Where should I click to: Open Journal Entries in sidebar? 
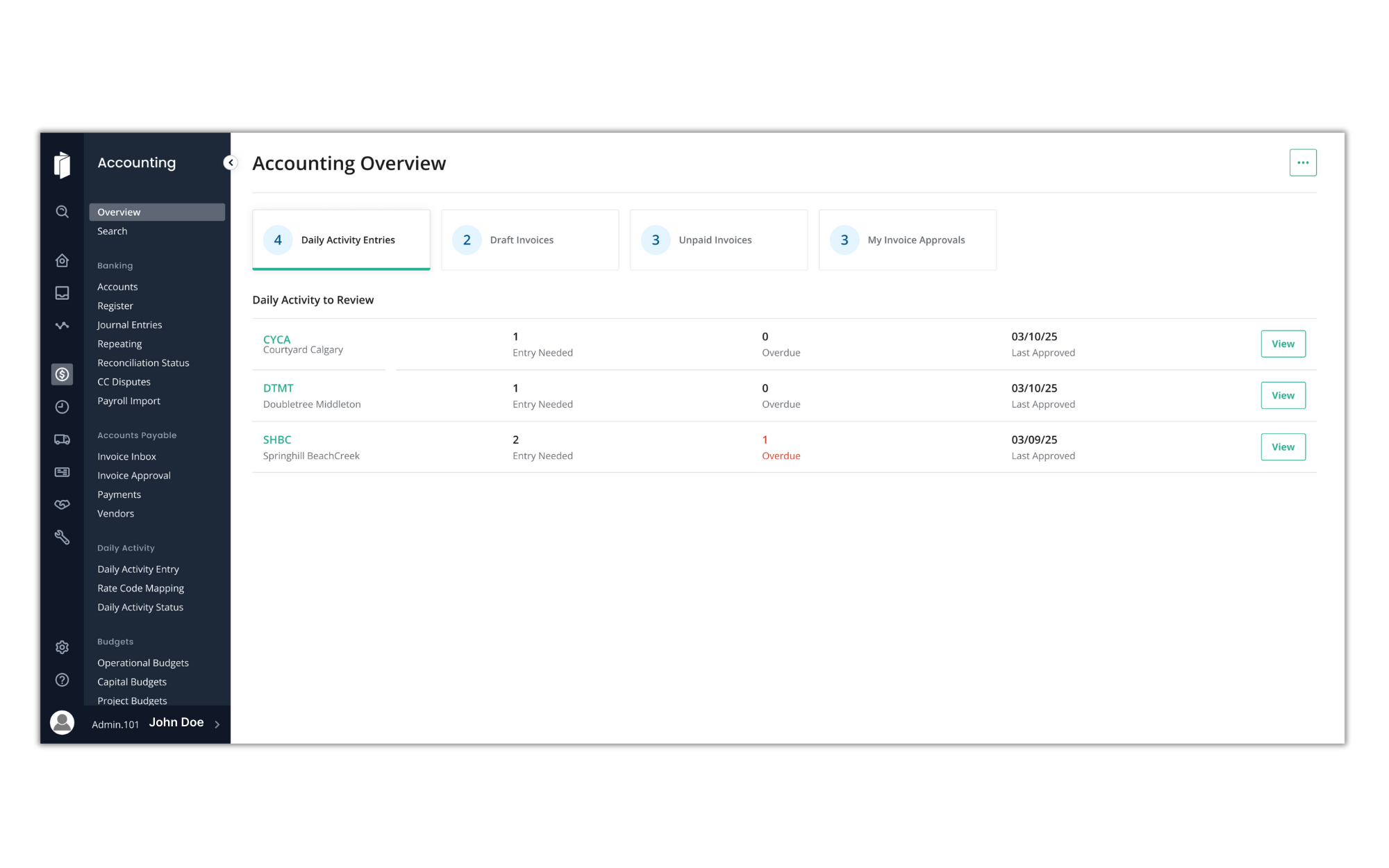(x=129, y=325)
